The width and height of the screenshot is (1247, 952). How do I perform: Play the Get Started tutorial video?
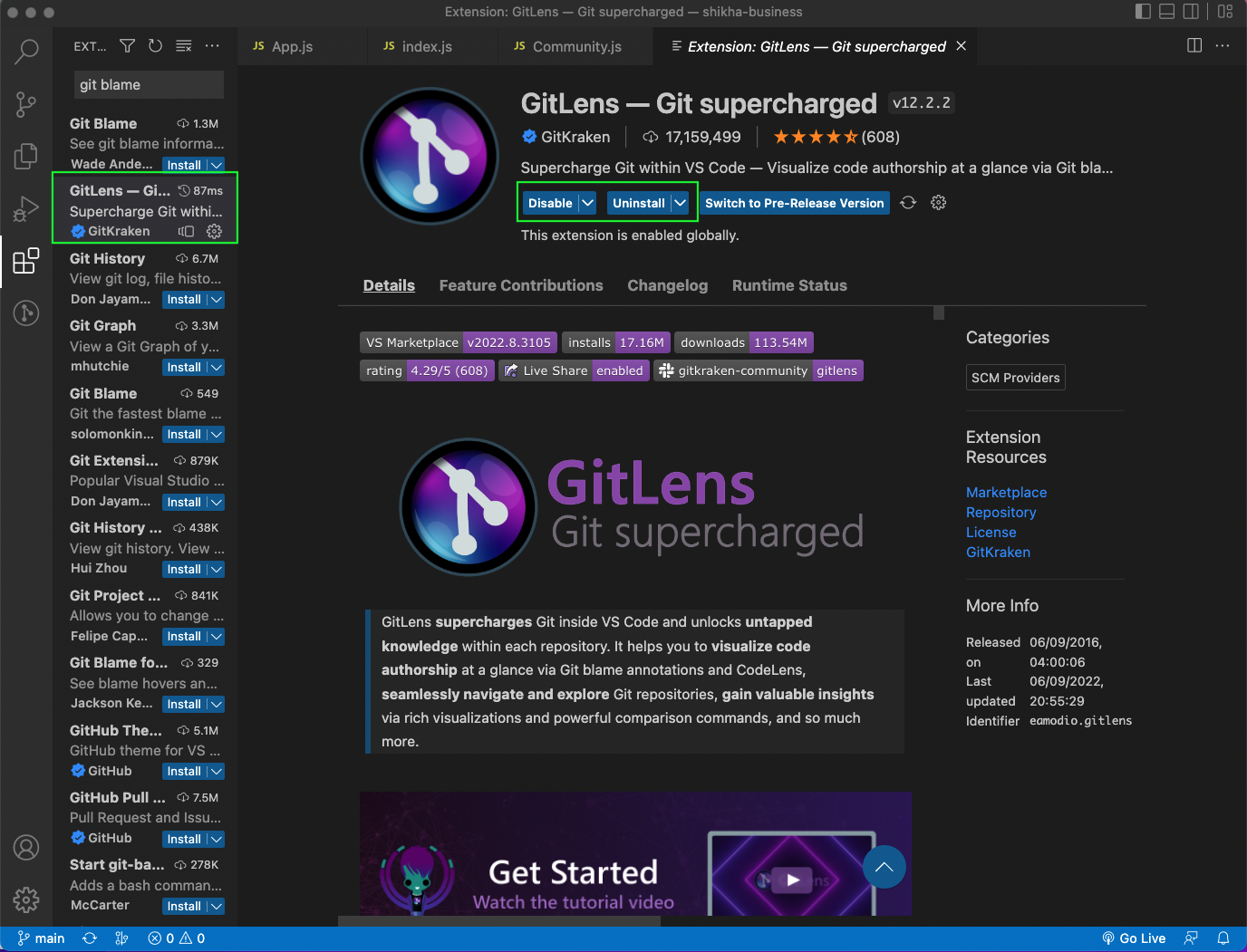tap(793, 880)
